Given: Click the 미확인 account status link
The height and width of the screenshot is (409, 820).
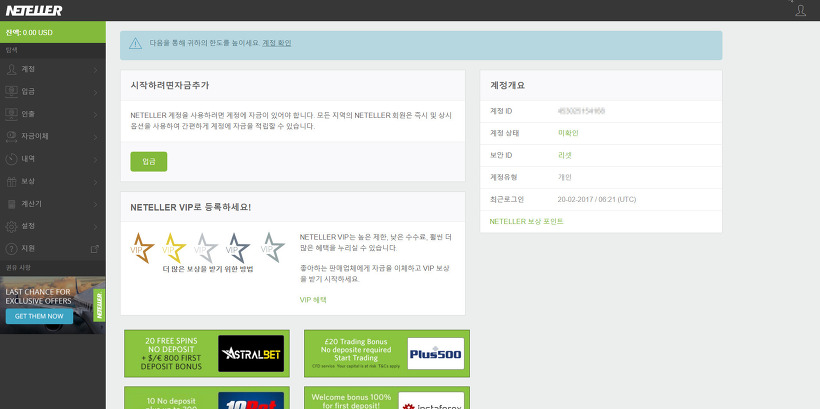Looking at the screenshot, I should pyautogui.click(x=568, y=133).
